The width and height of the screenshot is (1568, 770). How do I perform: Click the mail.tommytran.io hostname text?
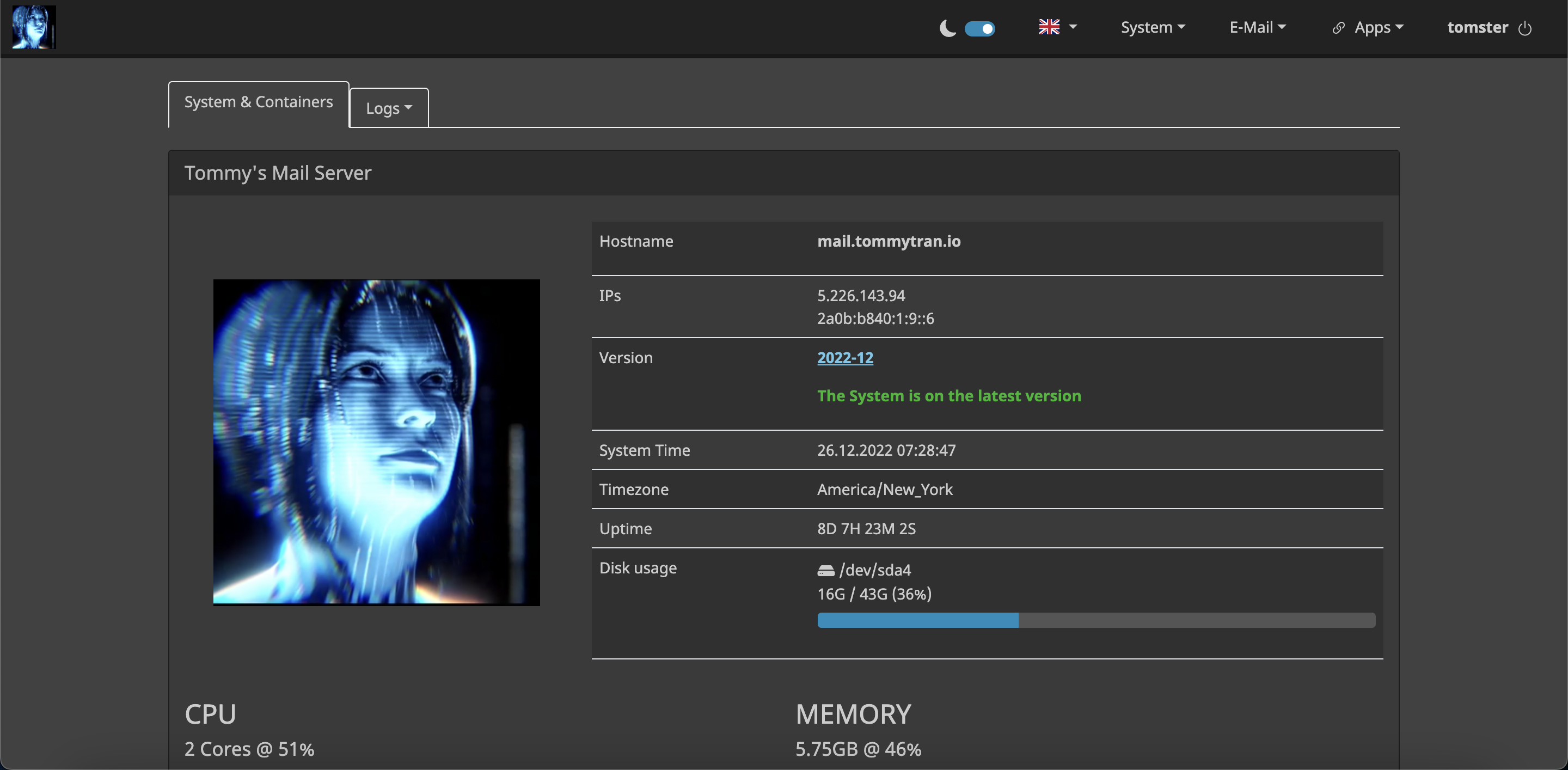click(889, 242)
